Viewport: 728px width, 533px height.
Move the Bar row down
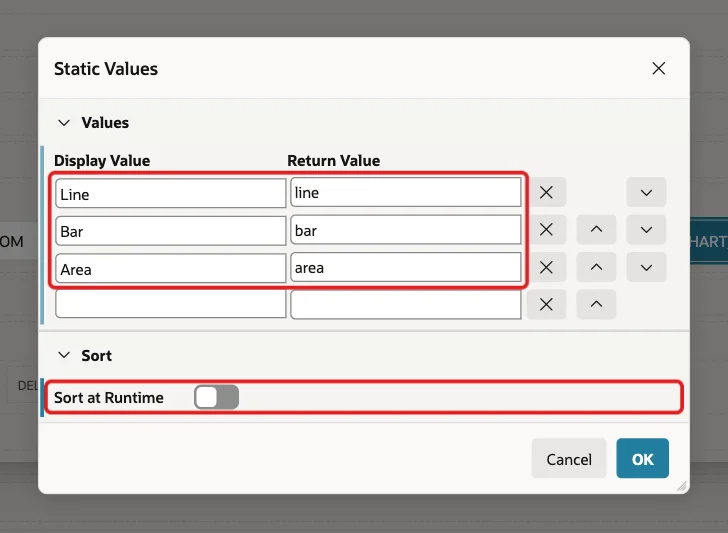(x=646, y=229)
